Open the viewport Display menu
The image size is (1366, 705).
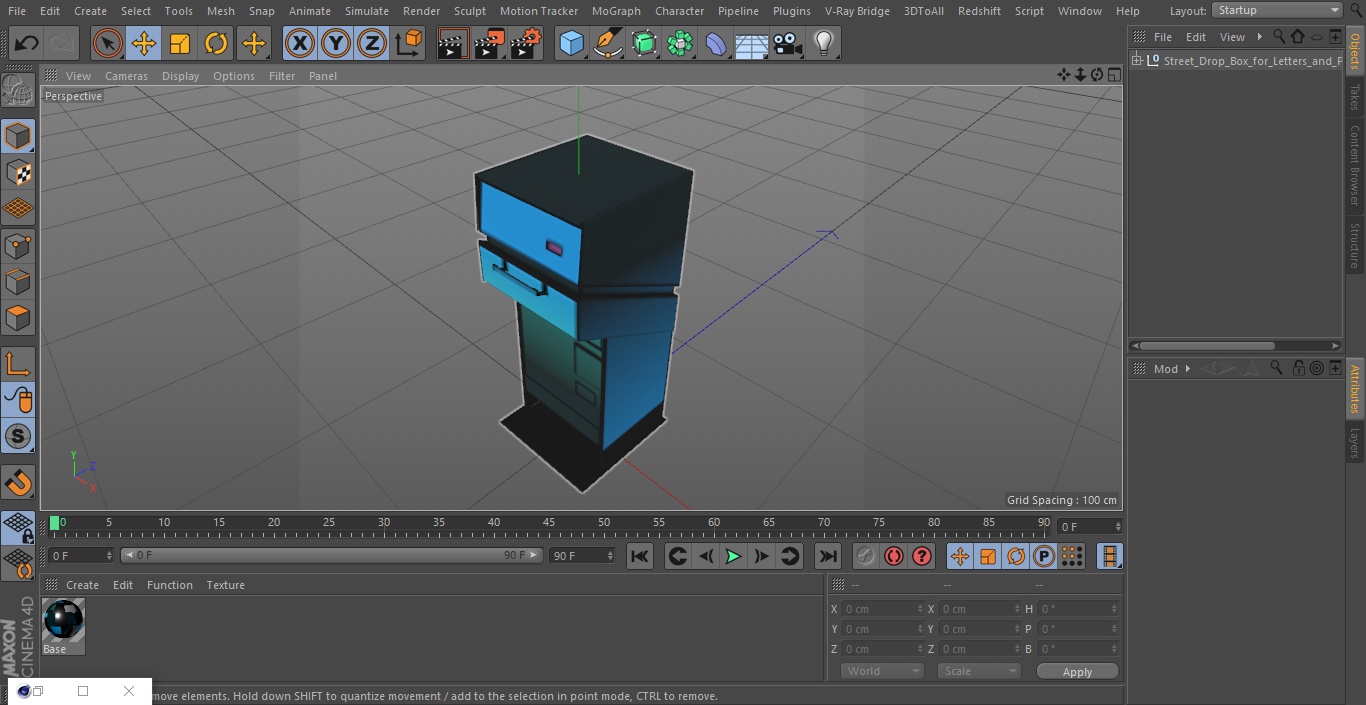point(180,76)
